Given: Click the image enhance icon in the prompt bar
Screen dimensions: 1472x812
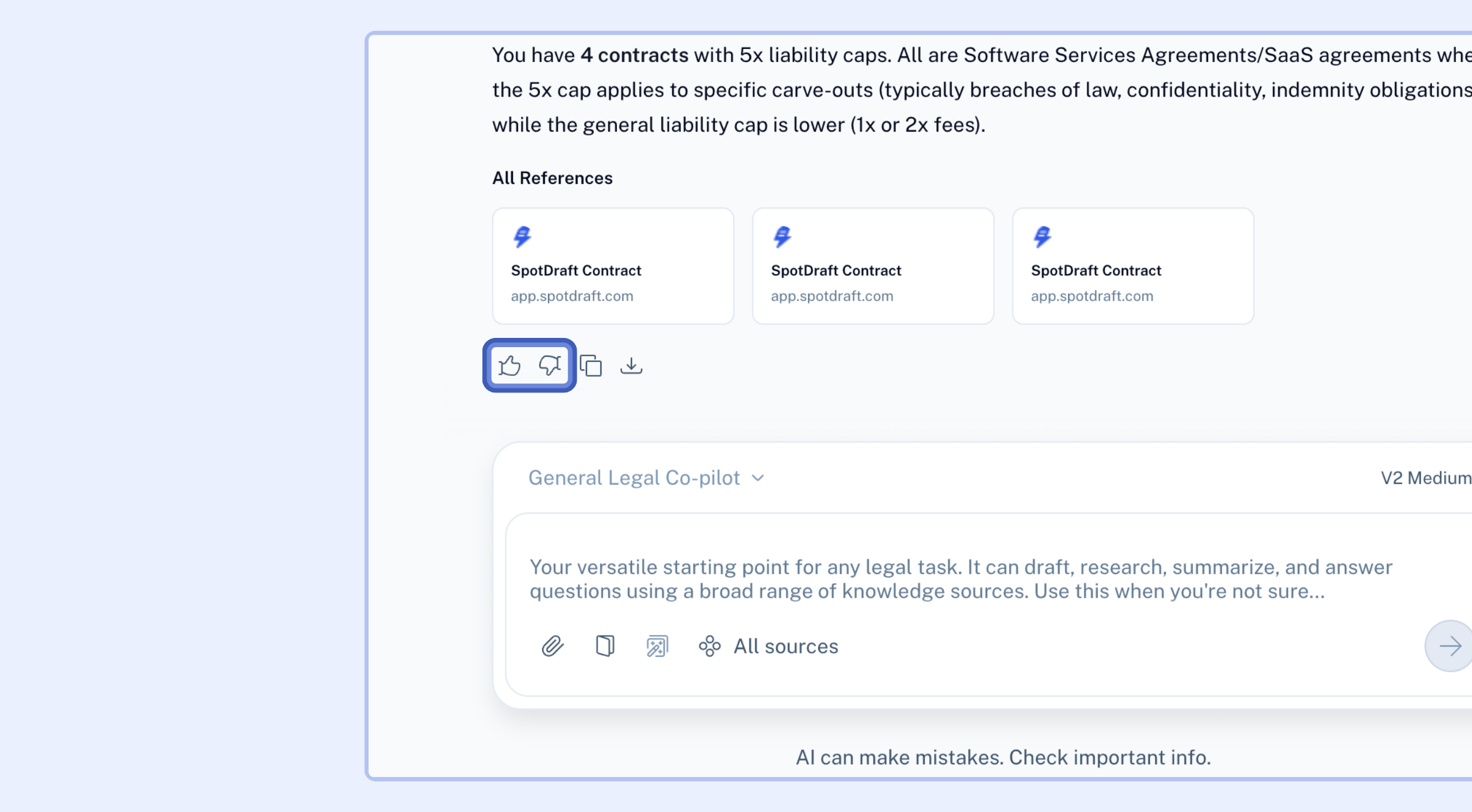Looking at the screenshot, I should pyautogui.click(x=657, y=646).
